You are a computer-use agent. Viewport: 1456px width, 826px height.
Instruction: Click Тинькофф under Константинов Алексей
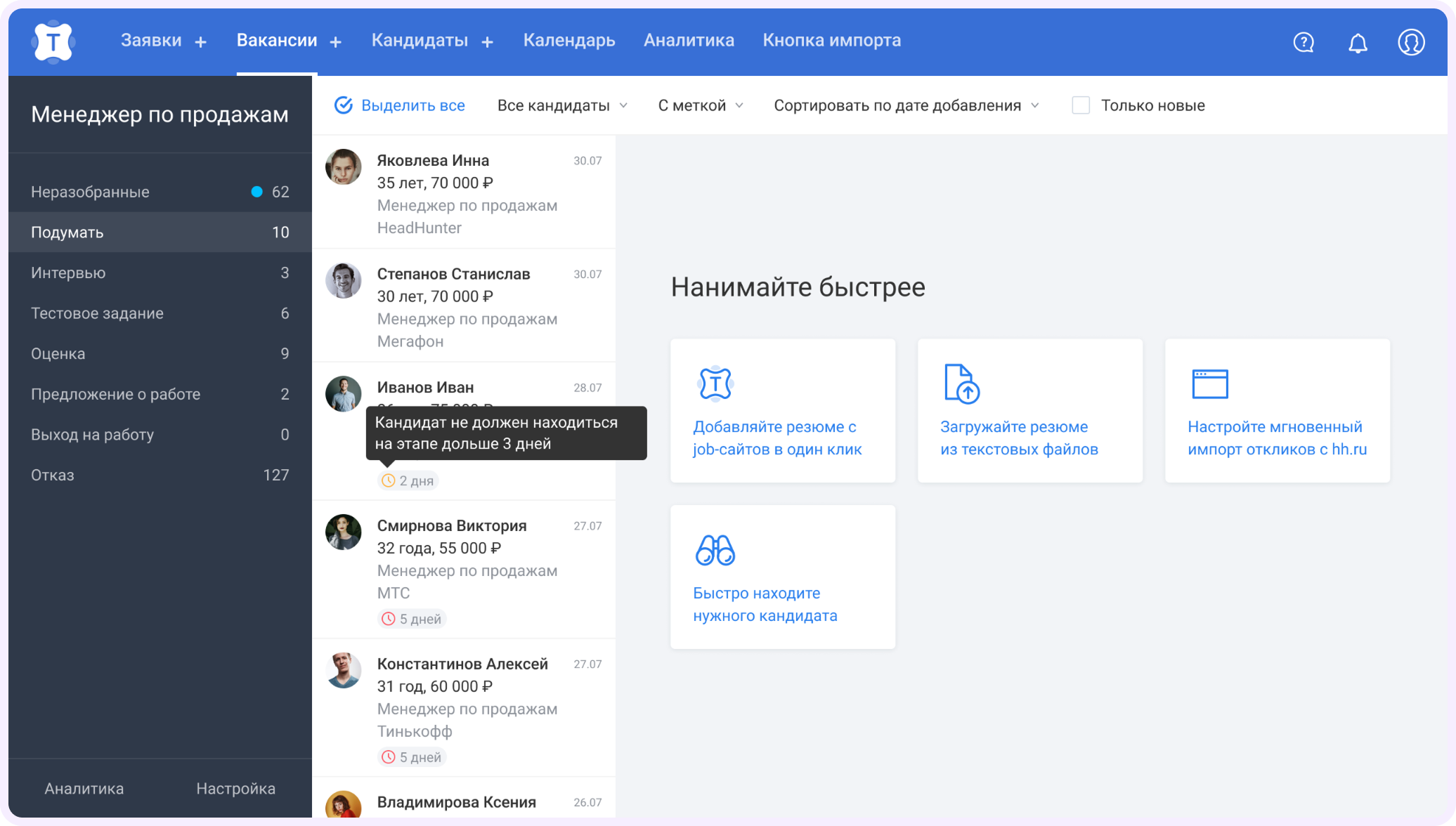pyautogui.click(x=415, y=732)
